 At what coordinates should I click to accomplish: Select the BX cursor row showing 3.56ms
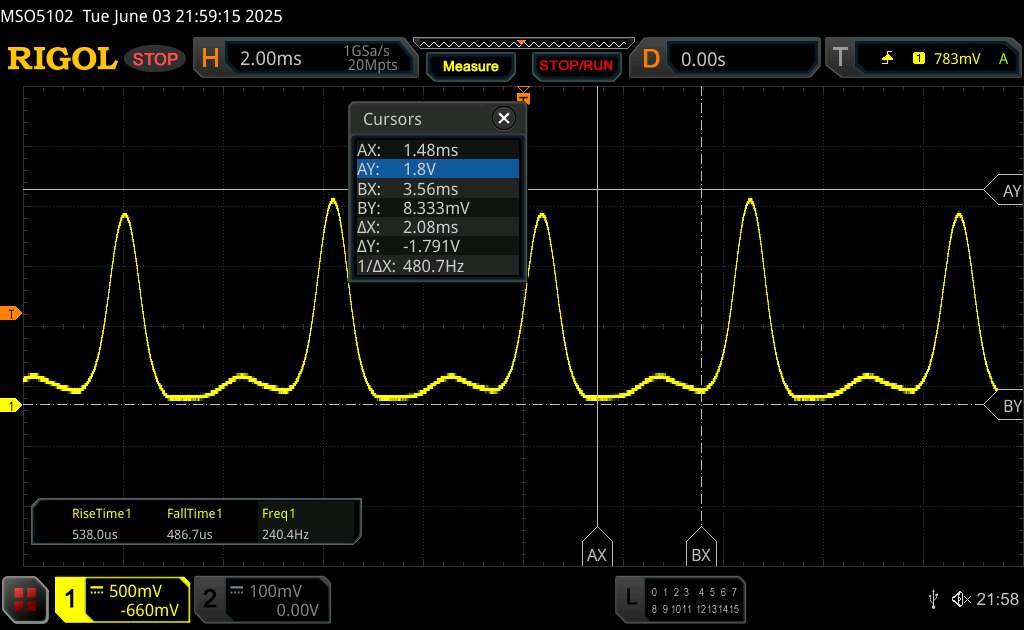pos(437,188)
